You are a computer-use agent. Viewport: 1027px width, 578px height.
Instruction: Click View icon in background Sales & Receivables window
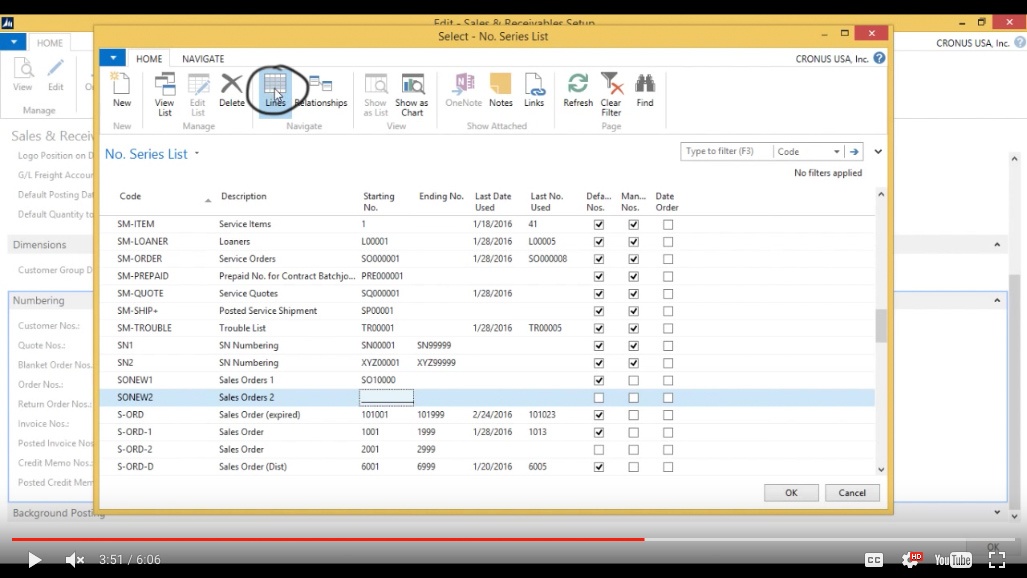coord(23,74)
